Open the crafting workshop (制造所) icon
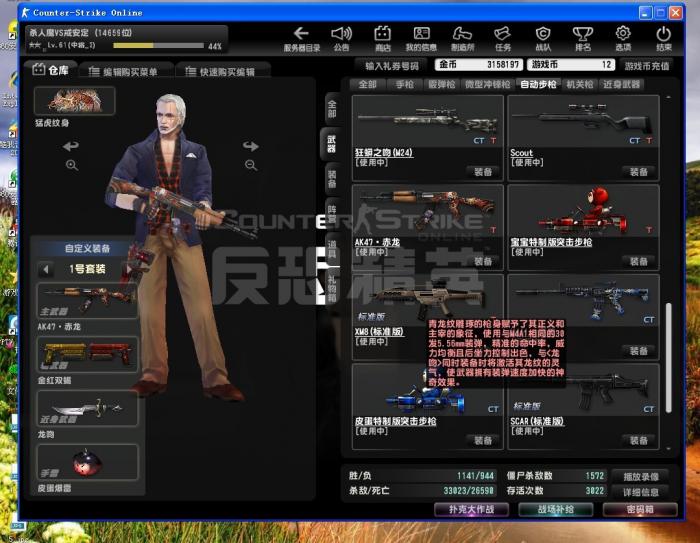The width and height of the screenshot is (700, 543). [x=462, y=38]
